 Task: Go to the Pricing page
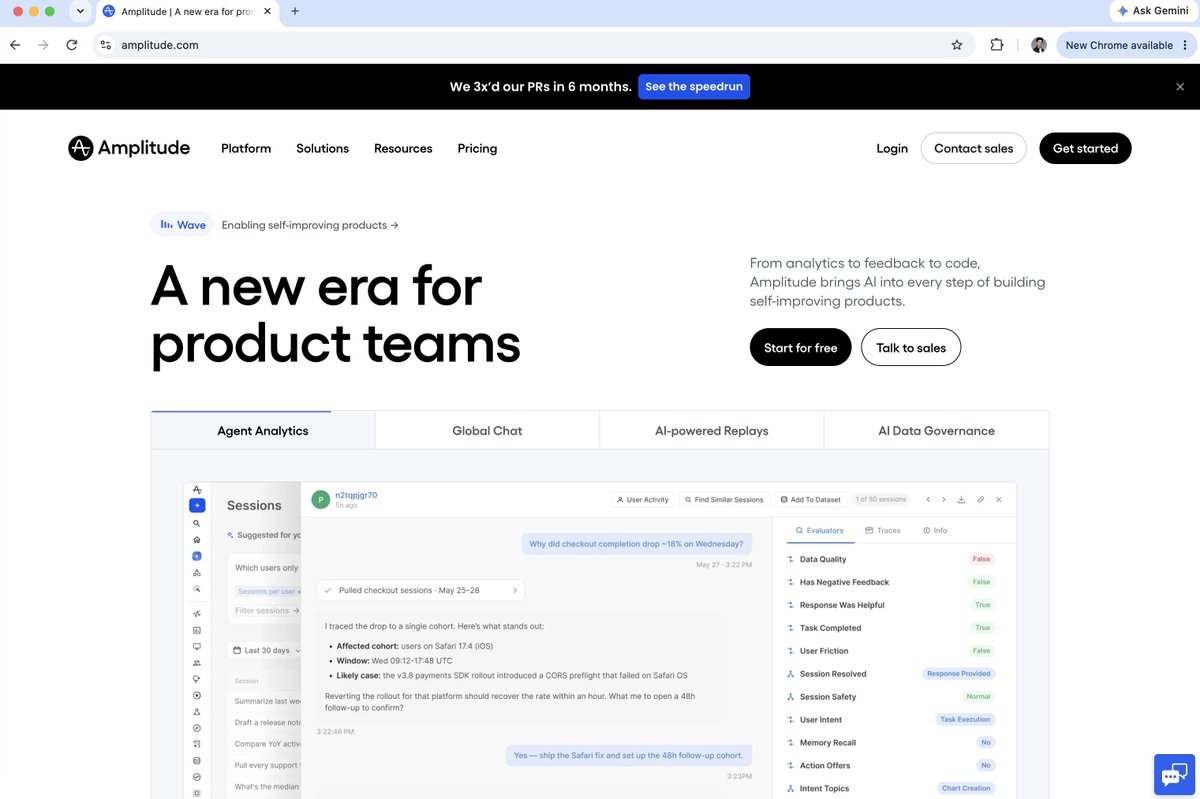click(477, 148)
